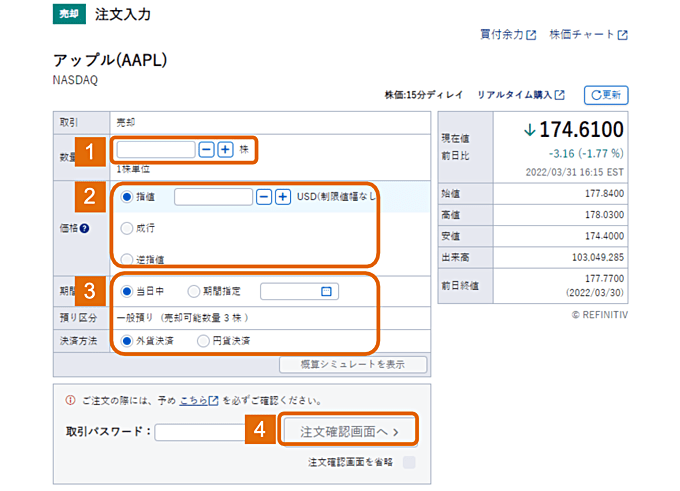Screen dimensions: 680x491
Task: Open the calendar date picker icon
Action: tap(327, 291)
